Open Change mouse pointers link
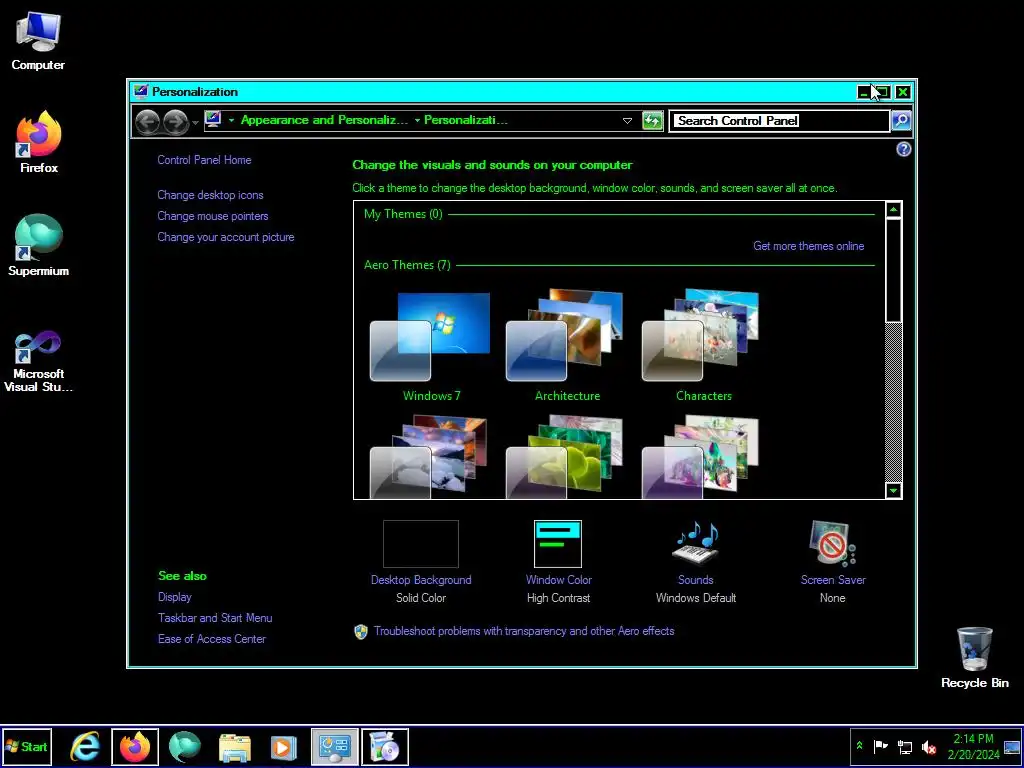 coord(212,216)
